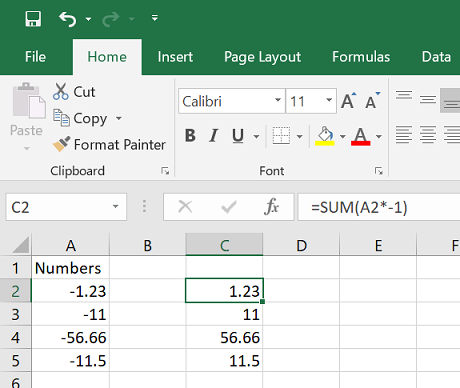Click the fill handle on cell C2
This screenshot has width=460, height=388.
point(263,301)
